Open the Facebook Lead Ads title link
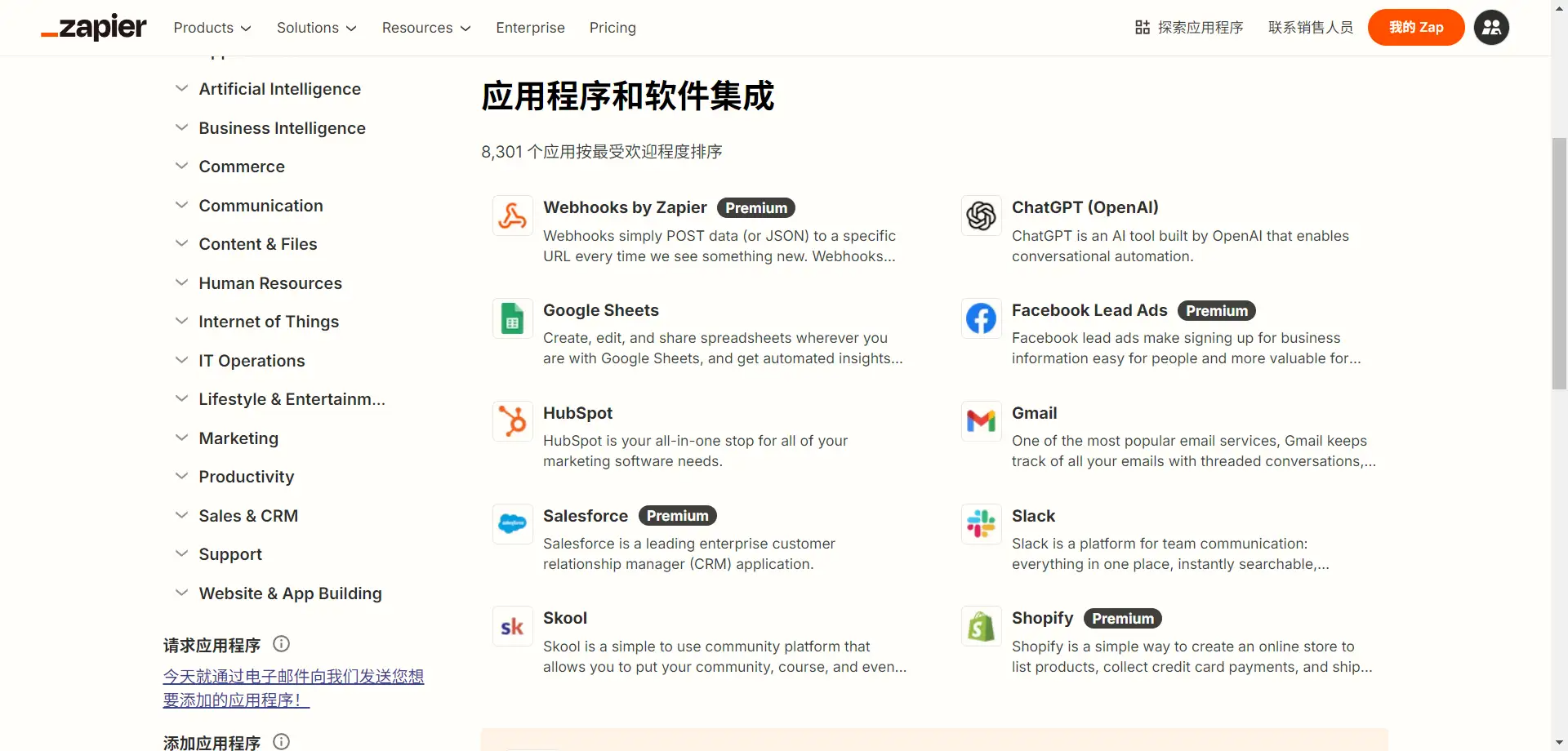The image size is (1568, 751). tap(1089, 310)
